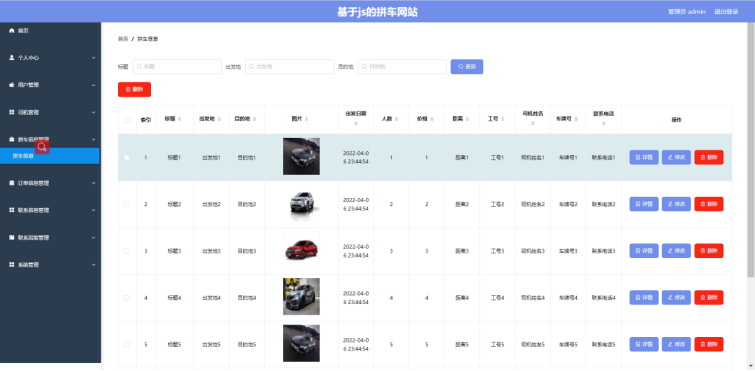The width and height of the screenshot is (755, 371).
Task: Click the 司机管理 grid icon
Action: [x=12, y=112]
